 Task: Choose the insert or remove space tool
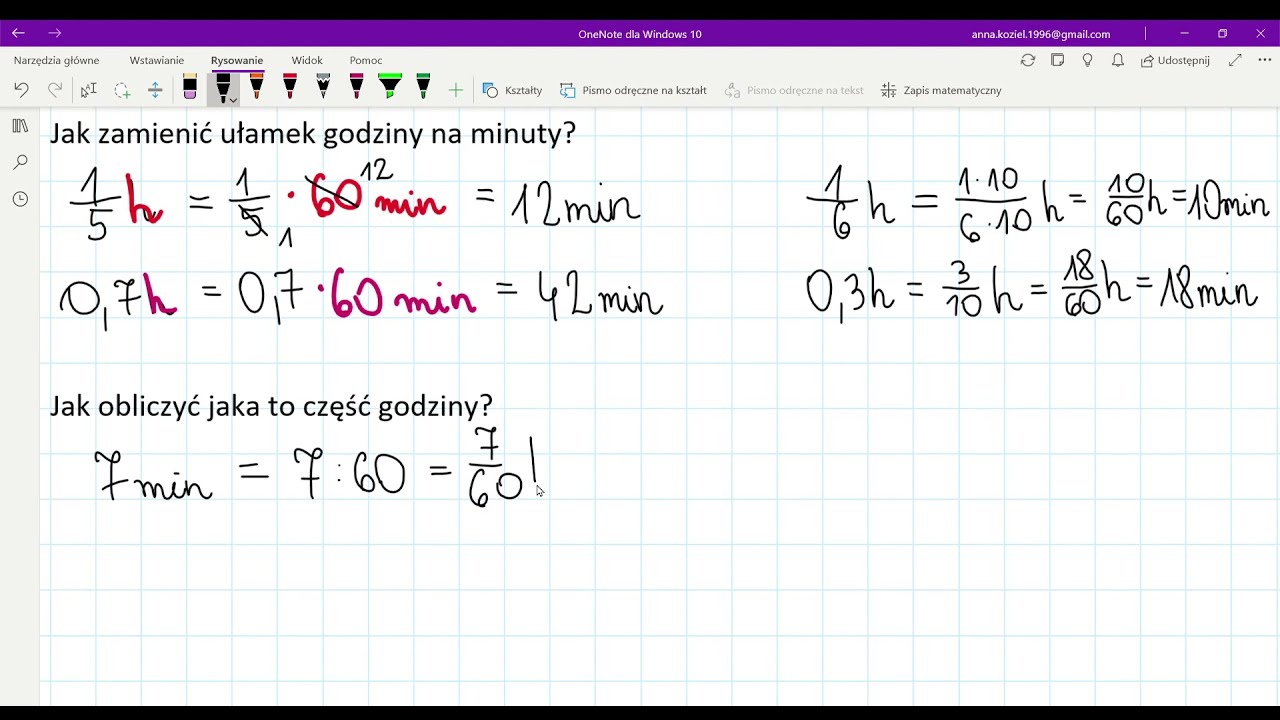[x=155, y=90]
